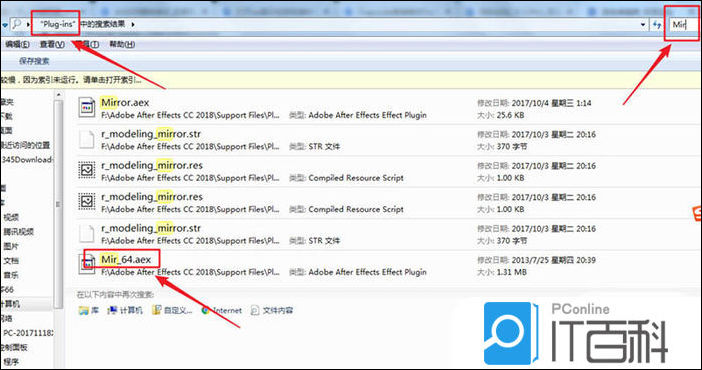Open 图片 (Pictures) library in sidebar

[11, 246]
